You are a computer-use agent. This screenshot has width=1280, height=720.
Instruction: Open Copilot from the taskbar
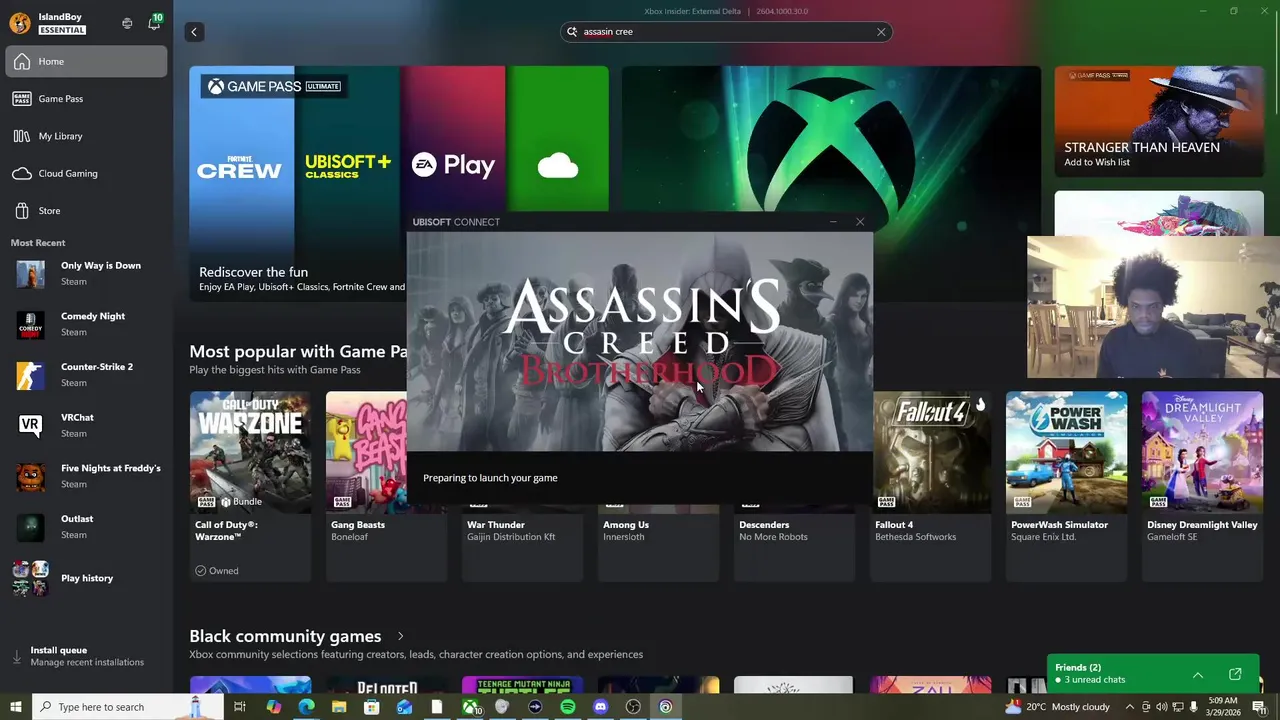click(x=274, y=707)
